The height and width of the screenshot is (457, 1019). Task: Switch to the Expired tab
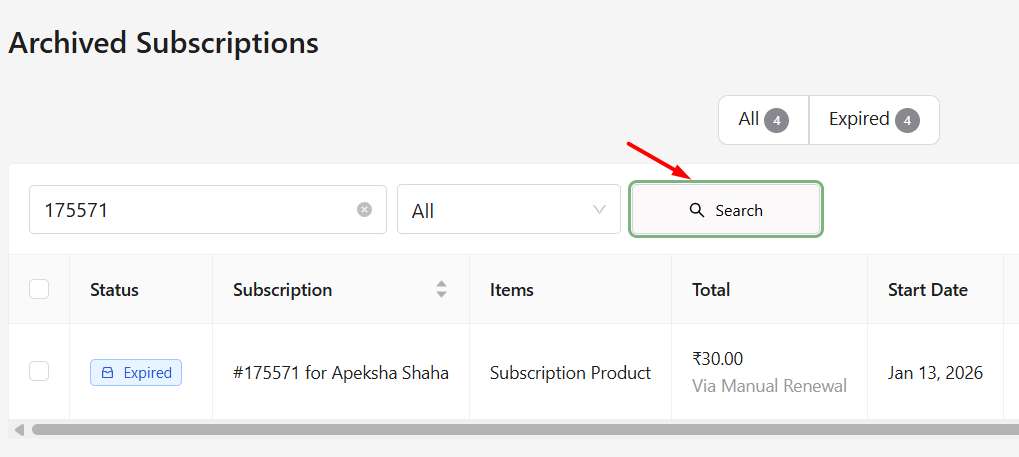click(x=873, y=120)
